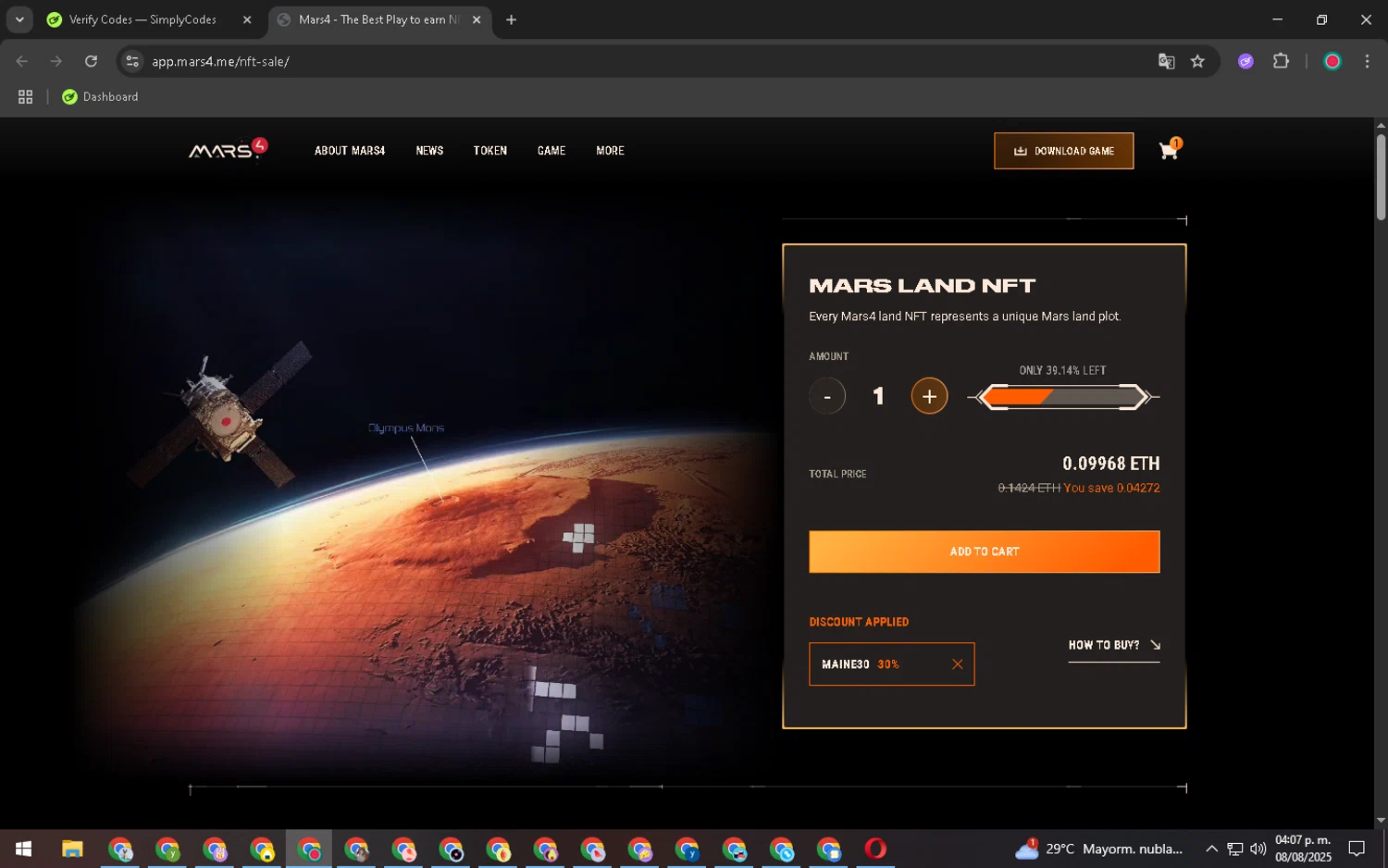Reload the current page

(x=91, y=61)
